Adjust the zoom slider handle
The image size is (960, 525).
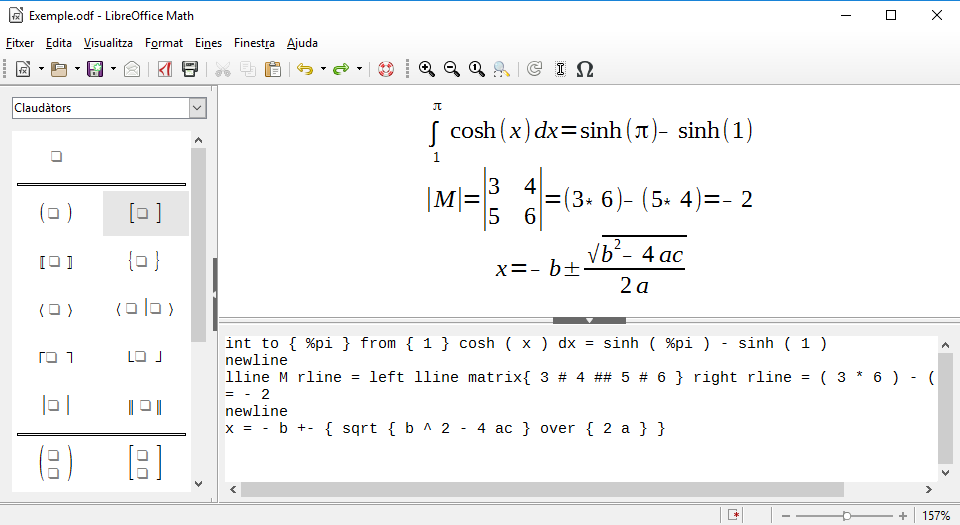click(x=847, y=516)
